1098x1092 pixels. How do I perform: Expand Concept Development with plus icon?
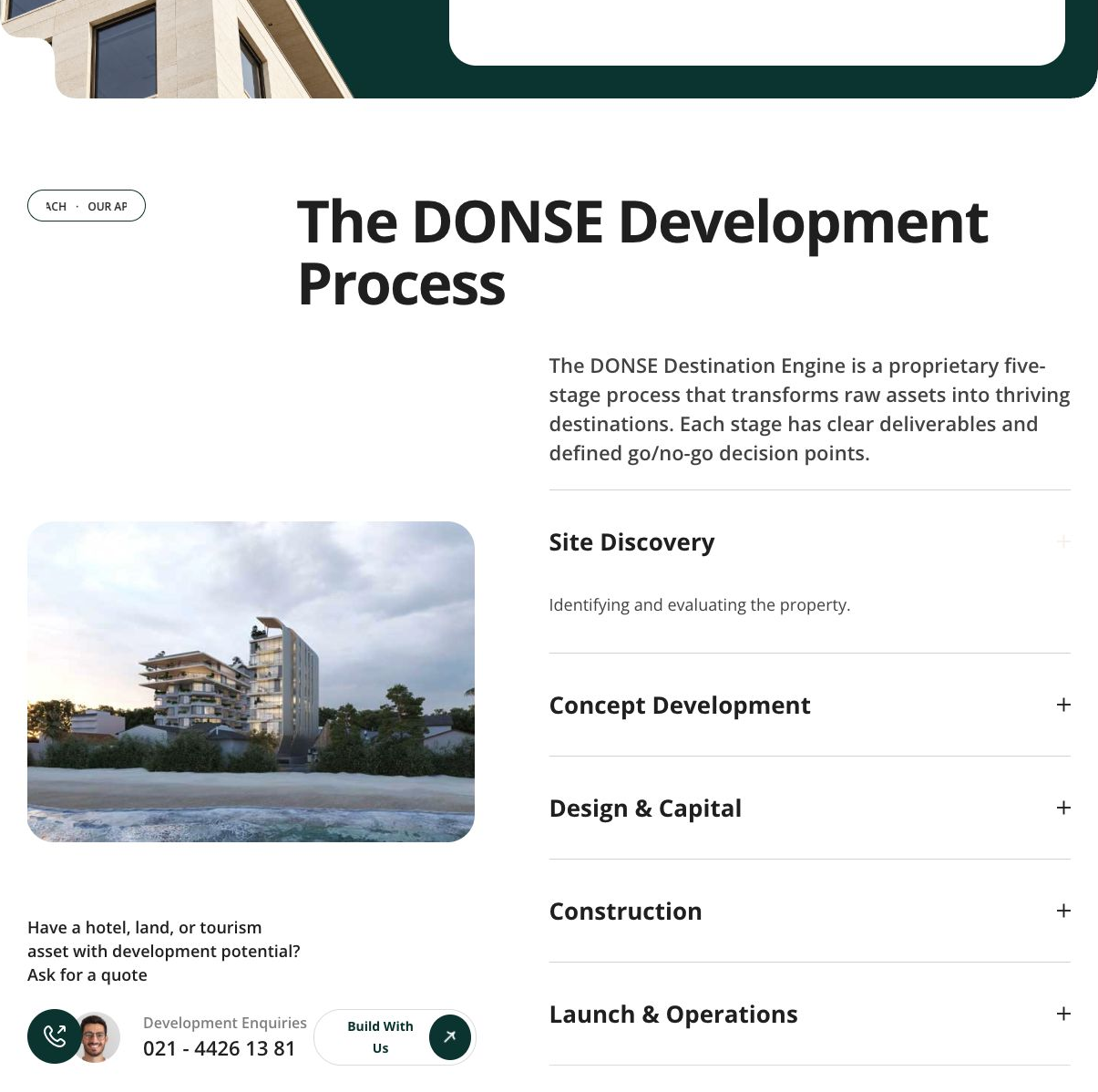(x=1063, y=705)
